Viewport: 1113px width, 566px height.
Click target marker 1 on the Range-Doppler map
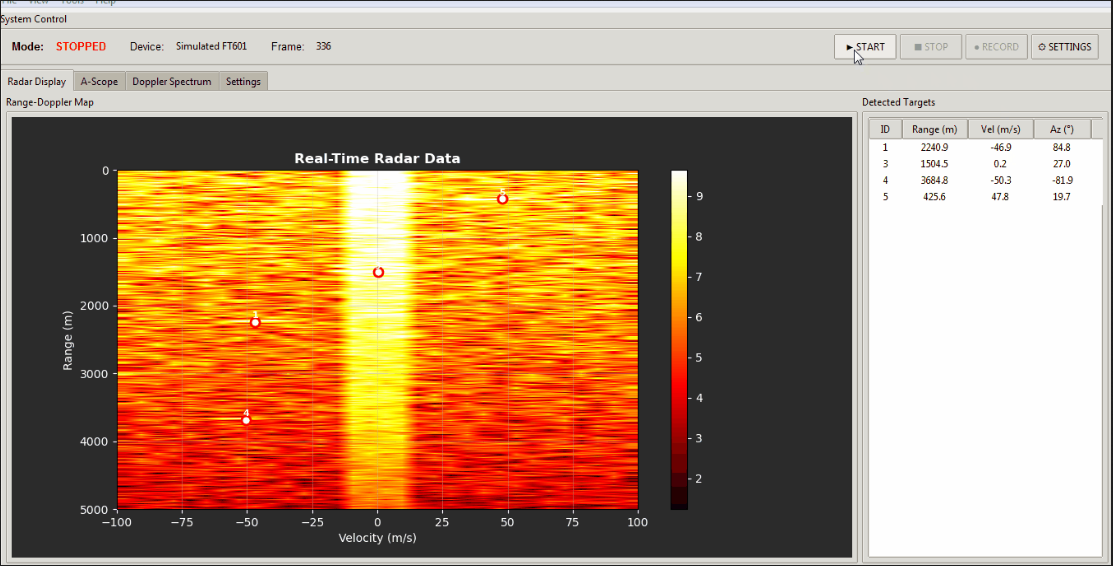pos(255,322)
